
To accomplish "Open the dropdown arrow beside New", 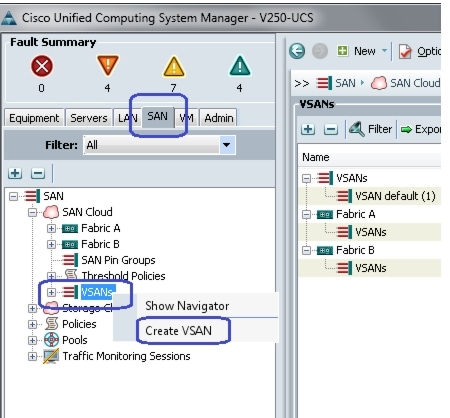I will tap(384, 51).
